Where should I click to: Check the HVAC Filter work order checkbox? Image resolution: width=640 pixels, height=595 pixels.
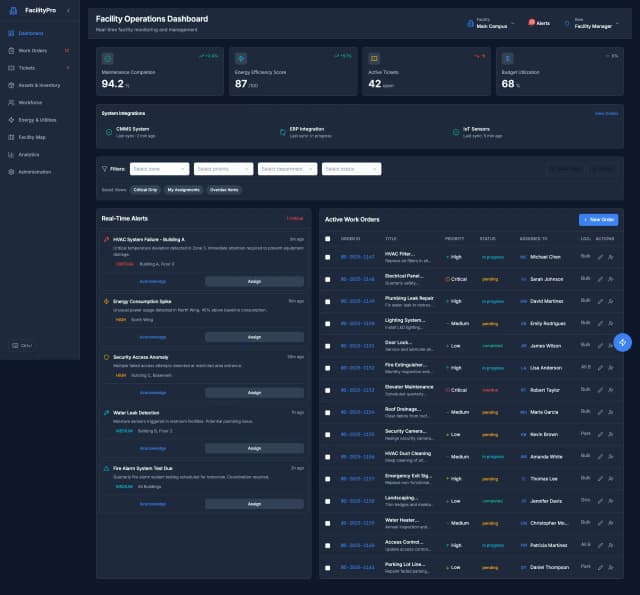(327, 257)
